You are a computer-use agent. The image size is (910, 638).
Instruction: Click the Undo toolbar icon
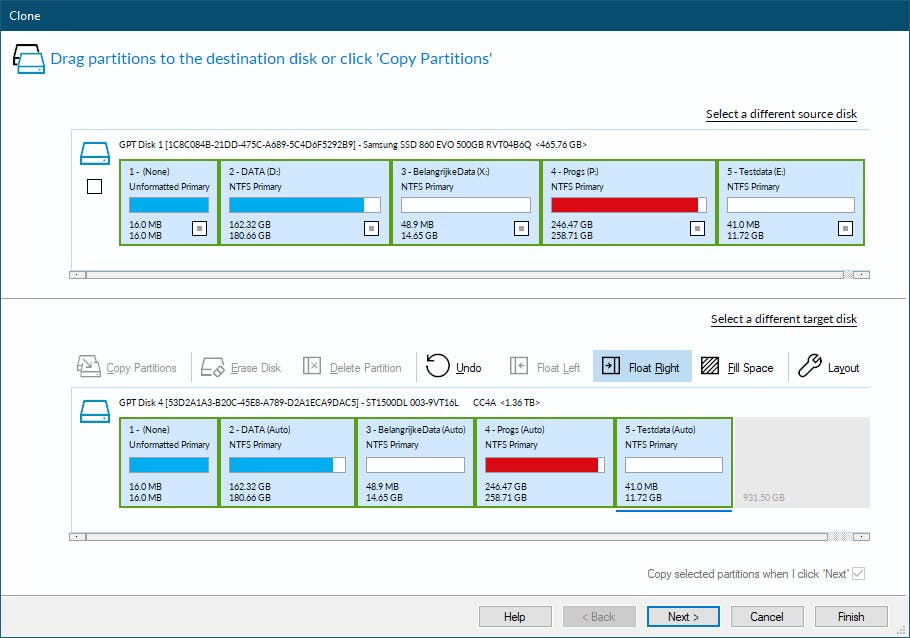[437, 367]
